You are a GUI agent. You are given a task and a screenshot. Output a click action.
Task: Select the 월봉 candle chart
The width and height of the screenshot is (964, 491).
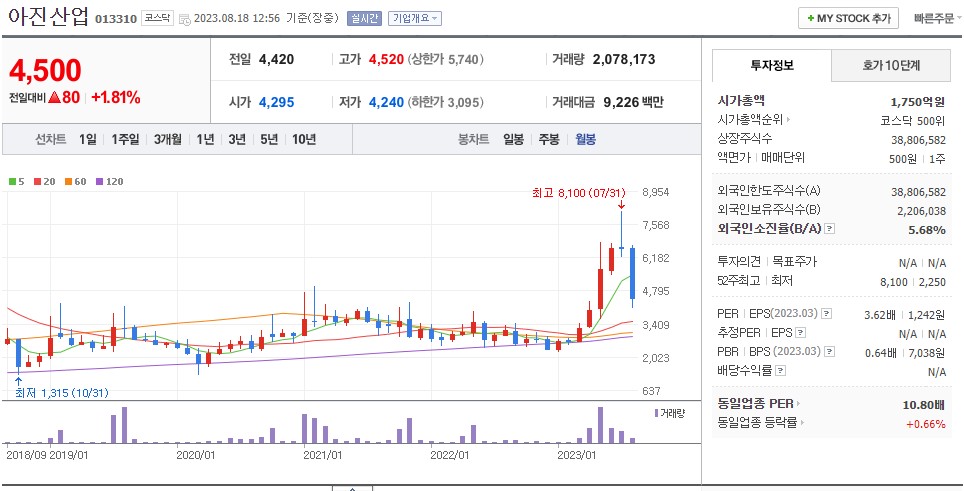(585, 139)
